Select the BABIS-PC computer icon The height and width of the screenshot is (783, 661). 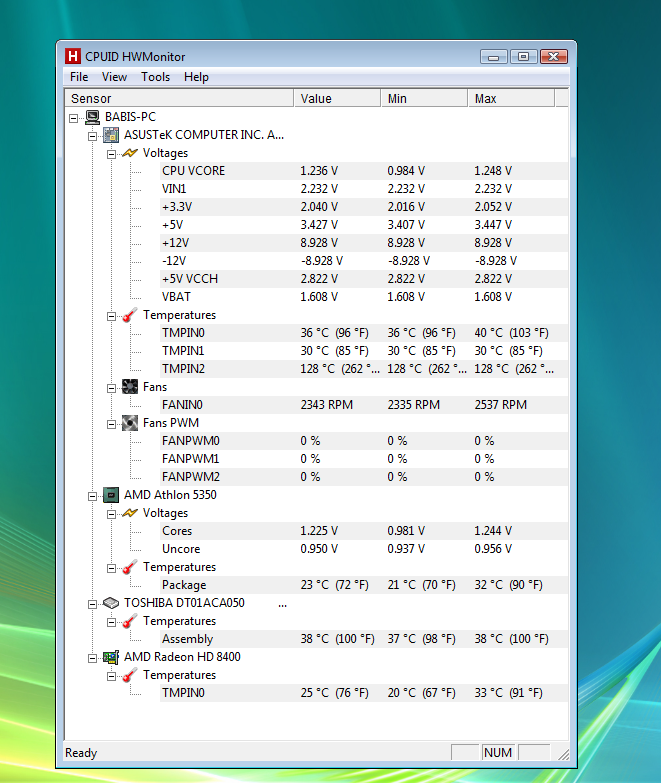[92, 117]
